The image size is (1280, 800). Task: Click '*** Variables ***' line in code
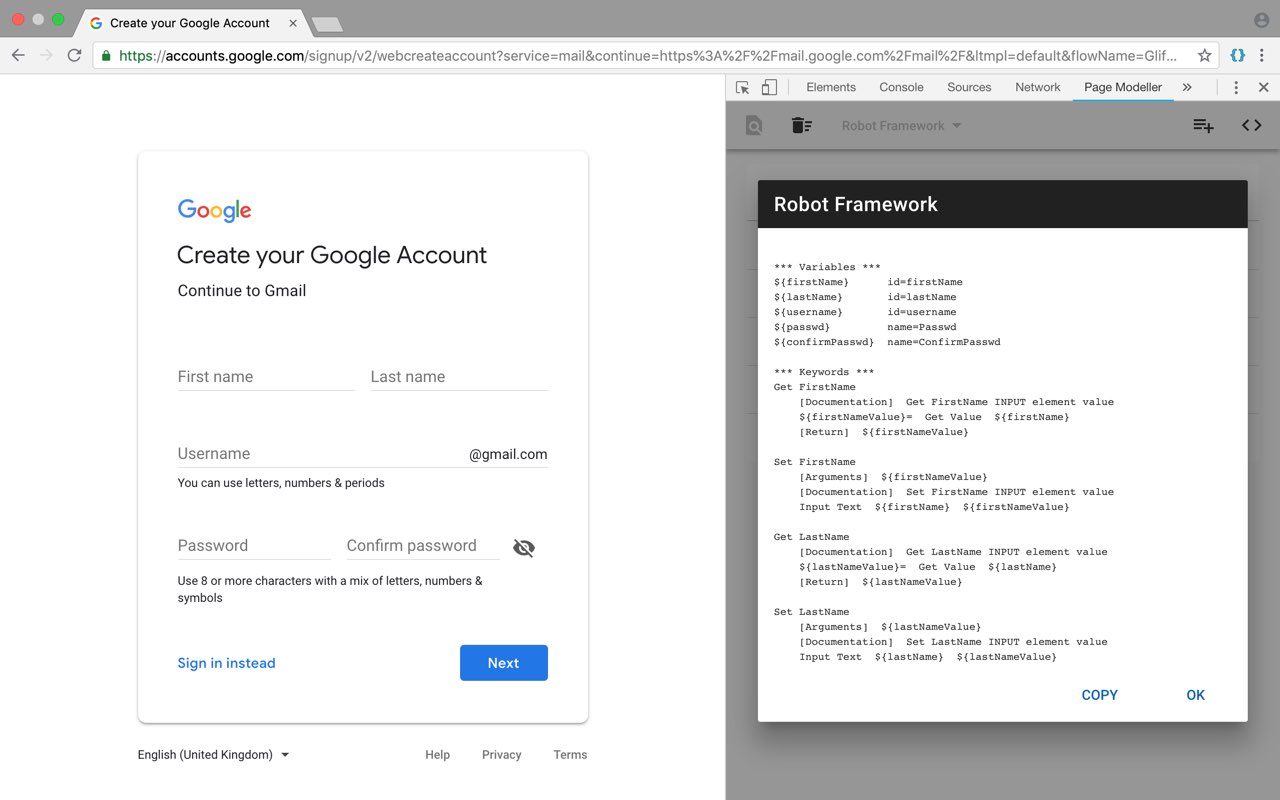(827, 267)
